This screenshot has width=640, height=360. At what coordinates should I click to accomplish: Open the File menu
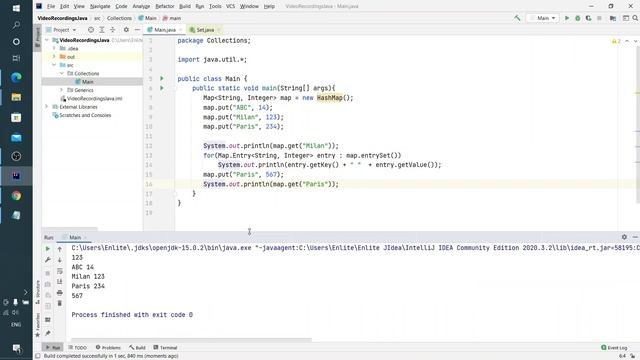click(x=51, y=6)
